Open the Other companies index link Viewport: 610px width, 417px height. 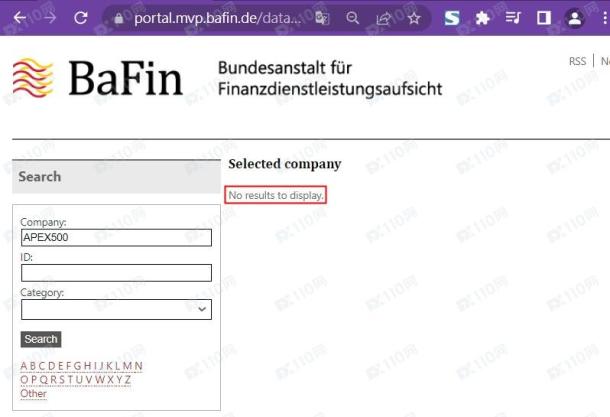33,394
